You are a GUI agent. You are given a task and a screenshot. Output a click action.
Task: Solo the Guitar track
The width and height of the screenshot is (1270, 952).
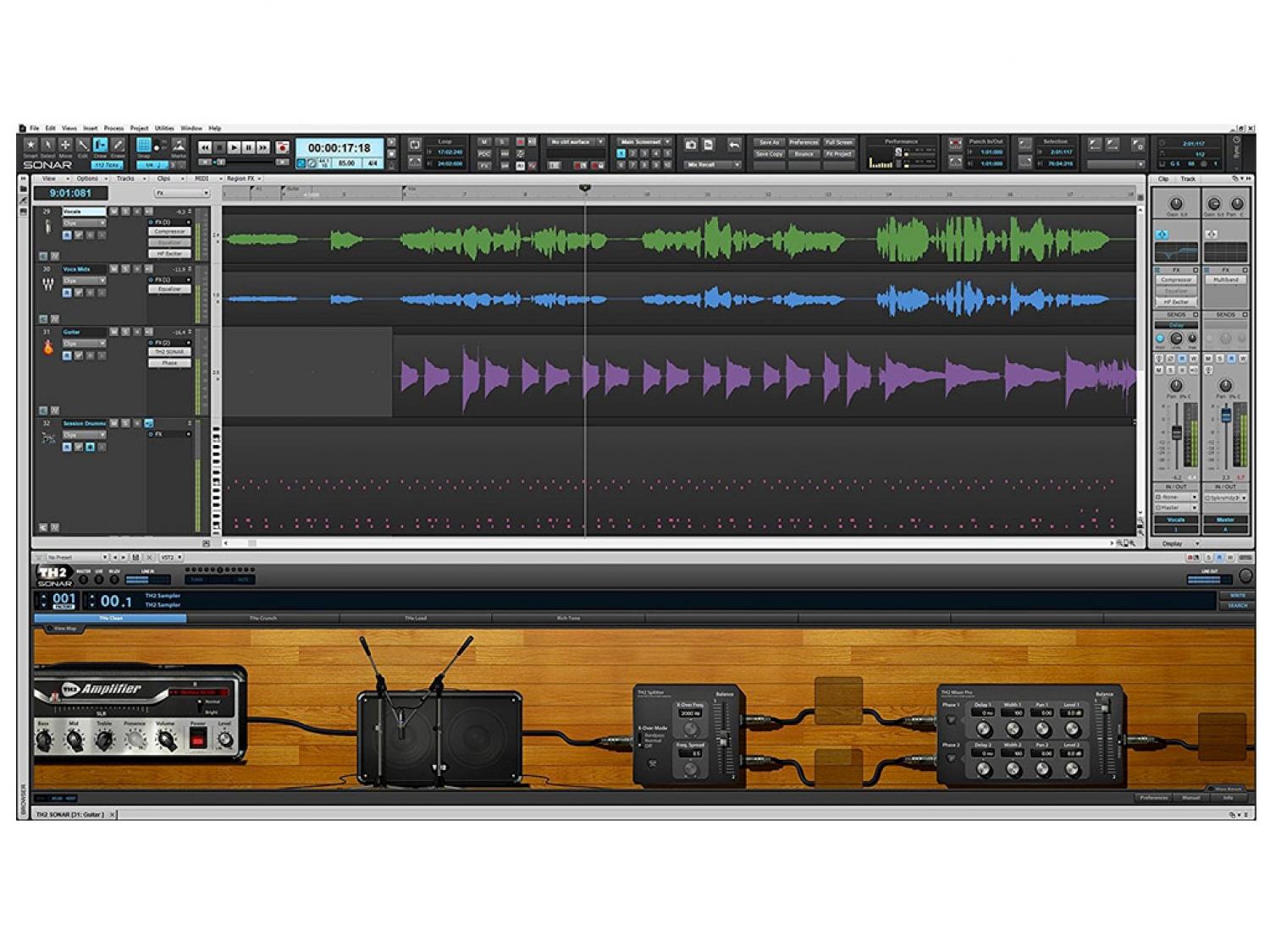coord(125,332)
